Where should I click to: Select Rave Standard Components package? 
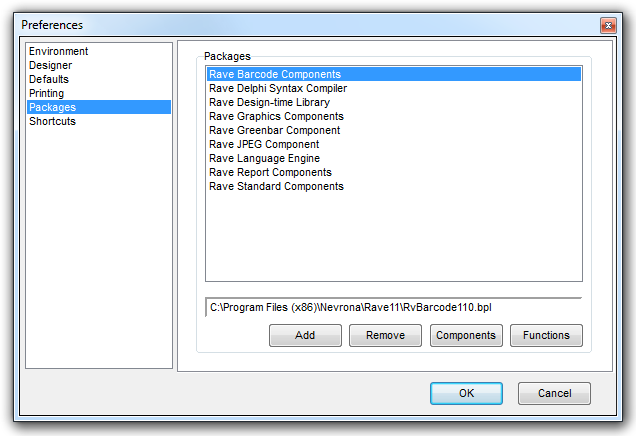[276, 186]
